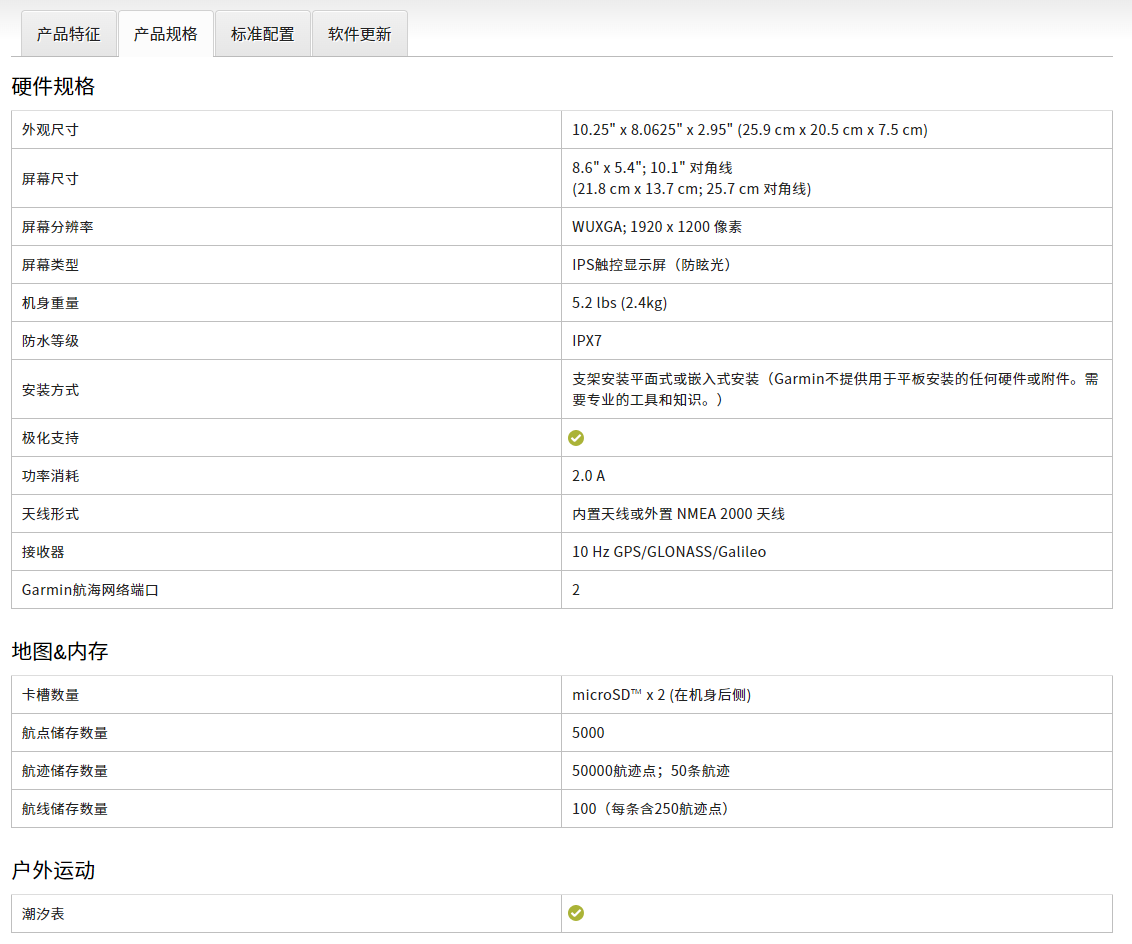Click the IPX7 waterproof rating value
The width and height of the screenshot is (1132, 944).
[587, 341]
